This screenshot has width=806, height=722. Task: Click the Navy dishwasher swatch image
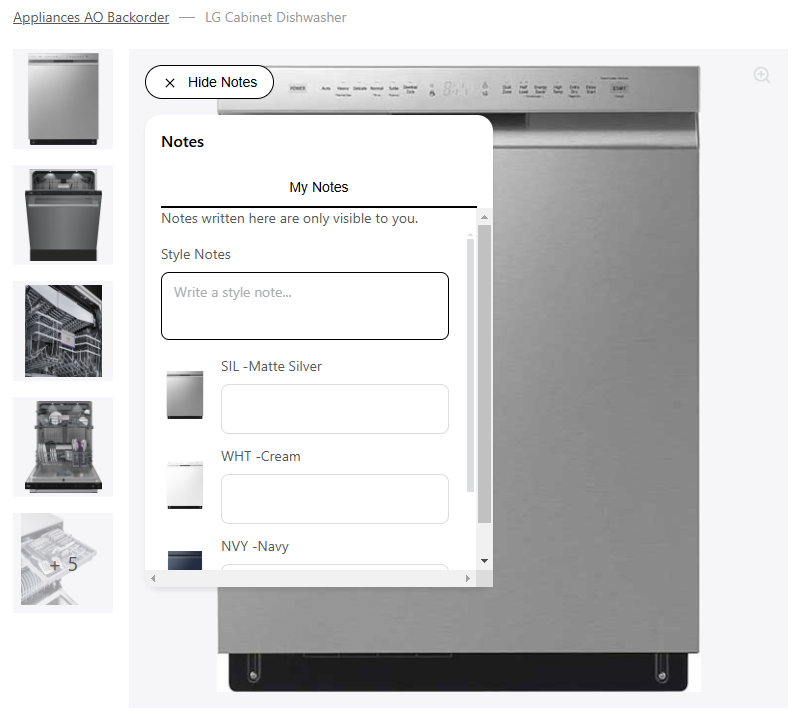pos(185,560)
